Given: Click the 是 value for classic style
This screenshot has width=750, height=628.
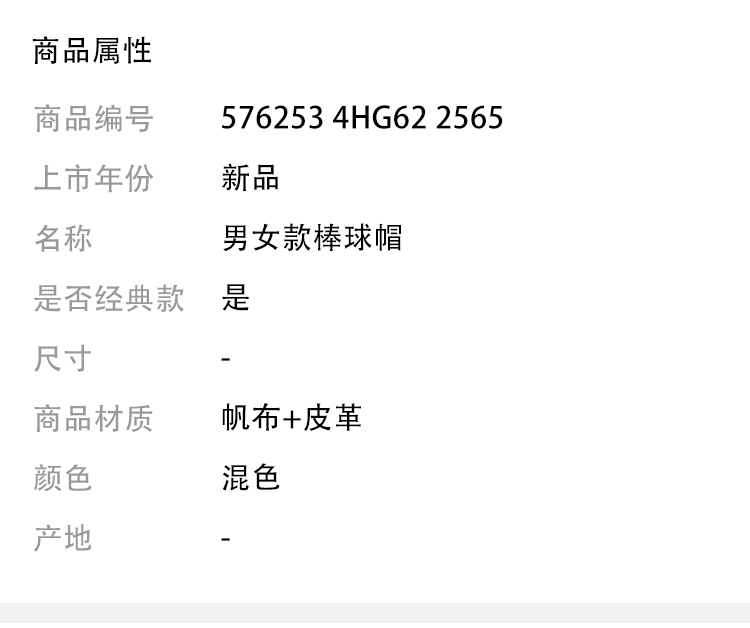Looking at the screenshot, I should [235, 297].
